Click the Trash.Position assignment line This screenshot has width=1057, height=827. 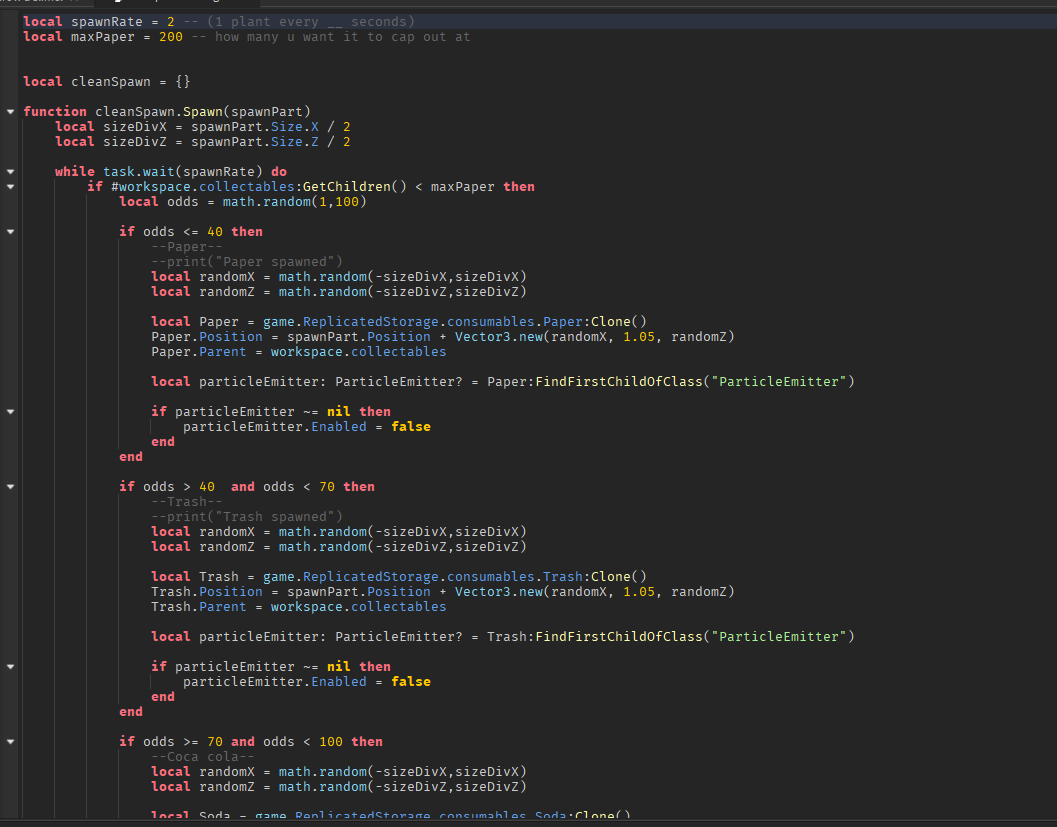coord(442,592)
